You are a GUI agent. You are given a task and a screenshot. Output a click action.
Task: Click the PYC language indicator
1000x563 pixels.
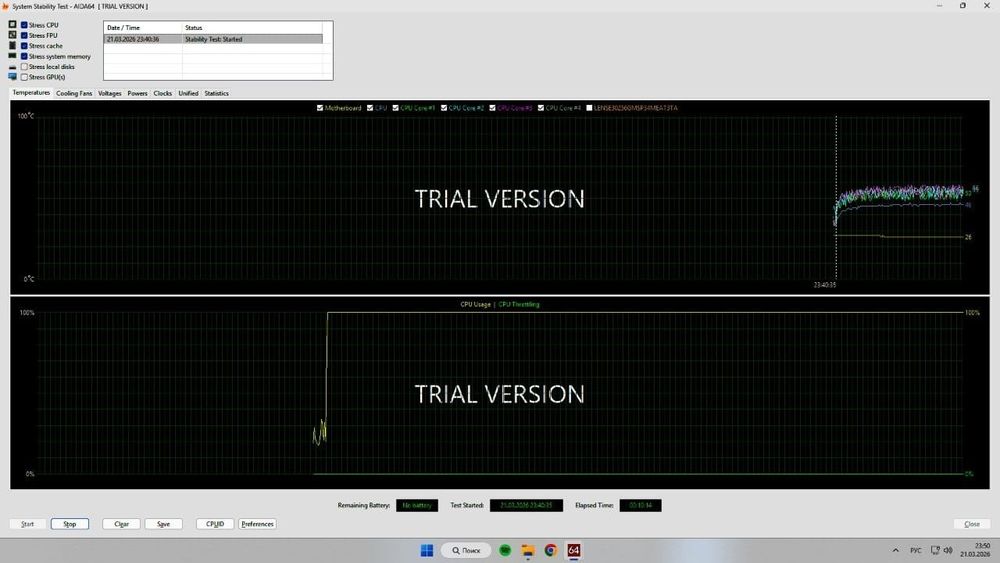click(916, 550)
